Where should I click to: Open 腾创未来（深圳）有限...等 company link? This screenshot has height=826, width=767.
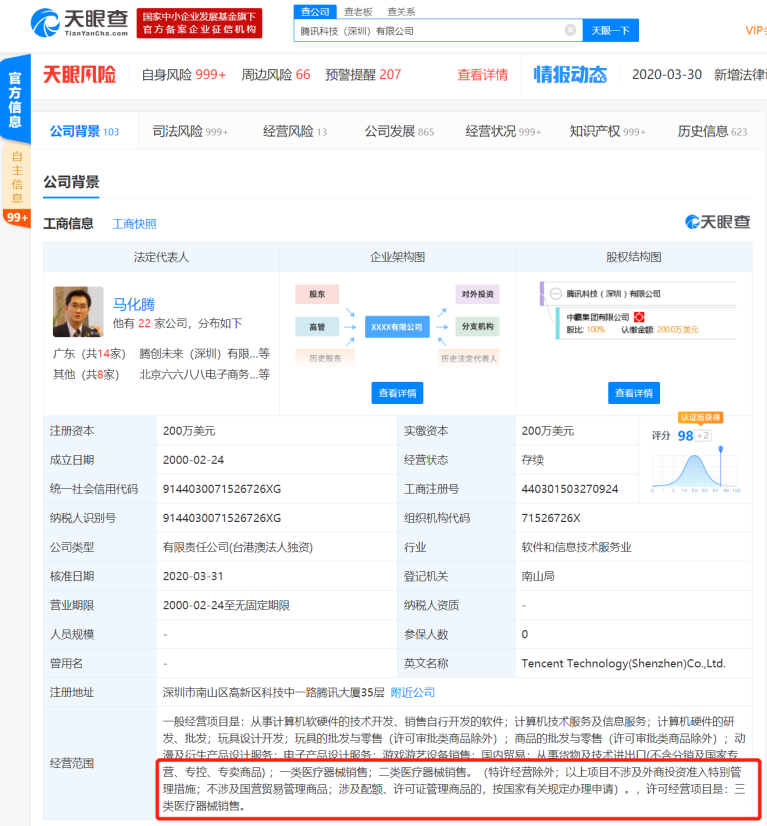tap(204, 353)
